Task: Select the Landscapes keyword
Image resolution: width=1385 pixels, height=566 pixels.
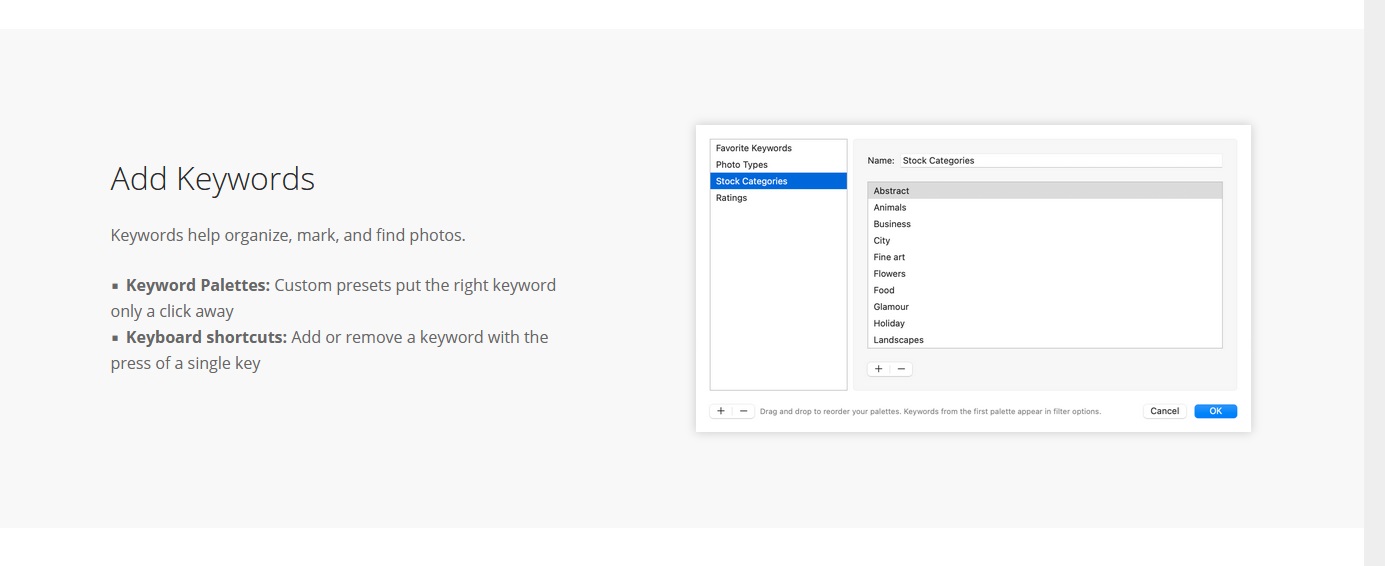Action: (898, 340)
